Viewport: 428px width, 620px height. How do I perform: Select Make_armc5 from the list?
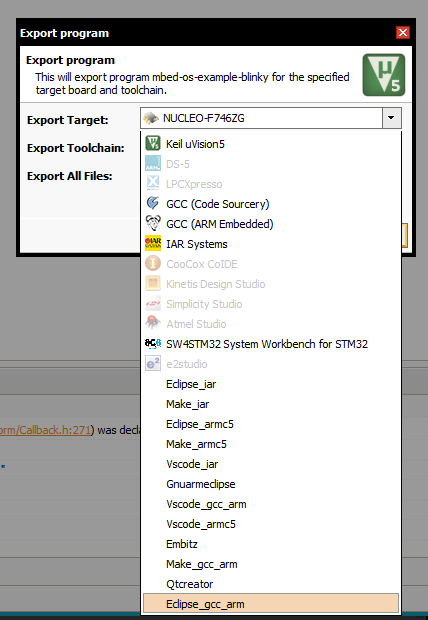click(271, 444)
